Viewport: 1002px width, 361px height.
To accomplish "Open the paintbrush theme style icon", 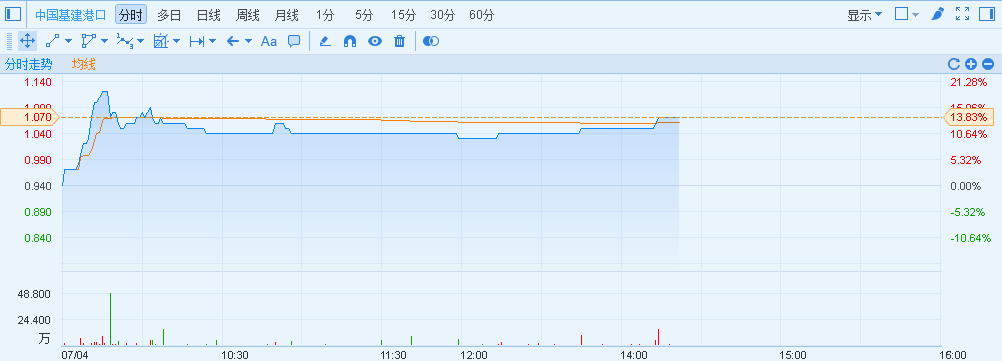I will [937, 14].
